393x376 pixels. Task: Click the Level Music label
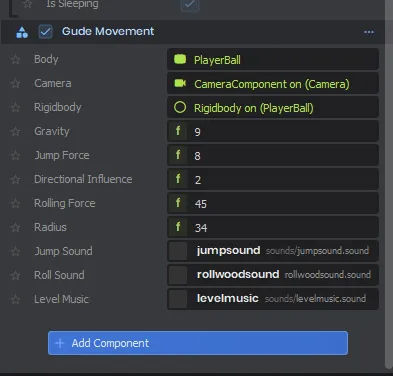click(61, 299)
